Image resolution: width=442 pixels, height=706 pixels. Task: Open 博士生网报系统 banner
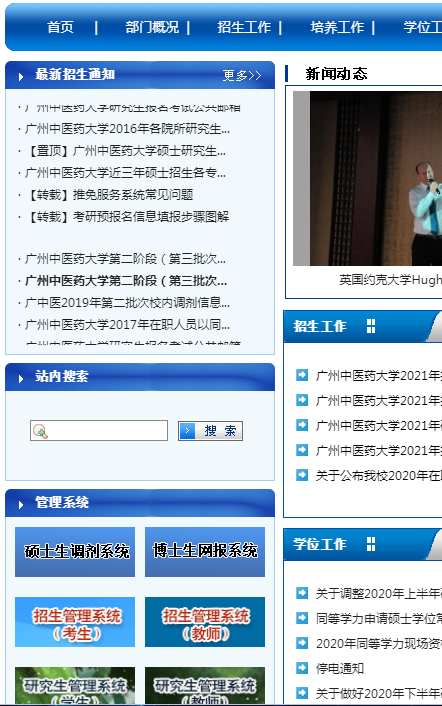205,552
